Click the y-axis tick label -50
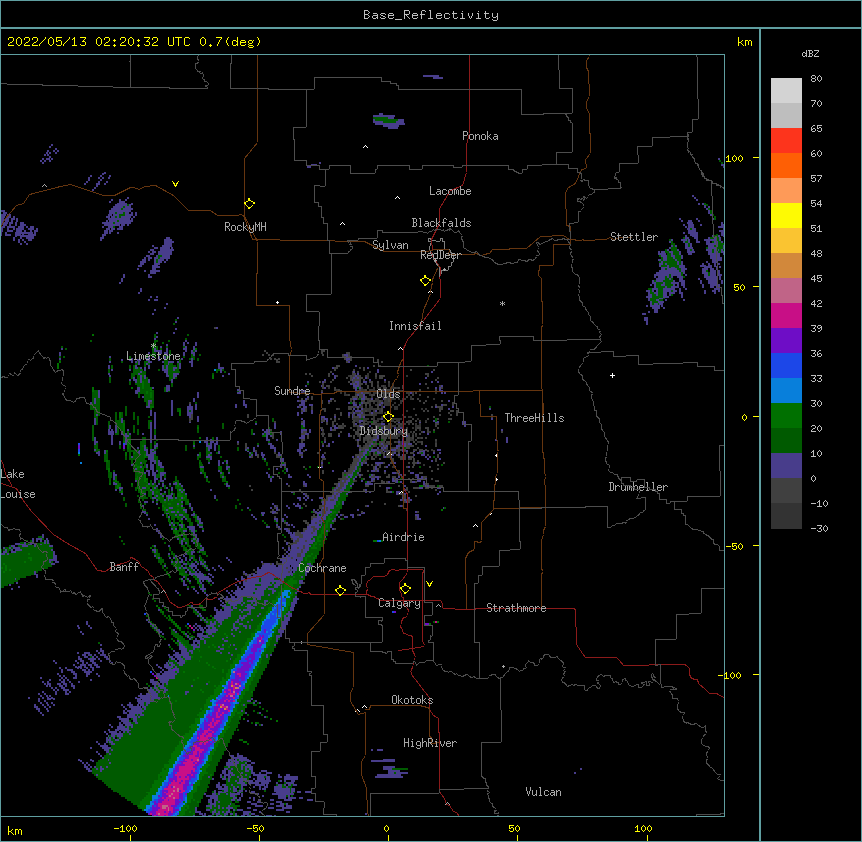 734,546
